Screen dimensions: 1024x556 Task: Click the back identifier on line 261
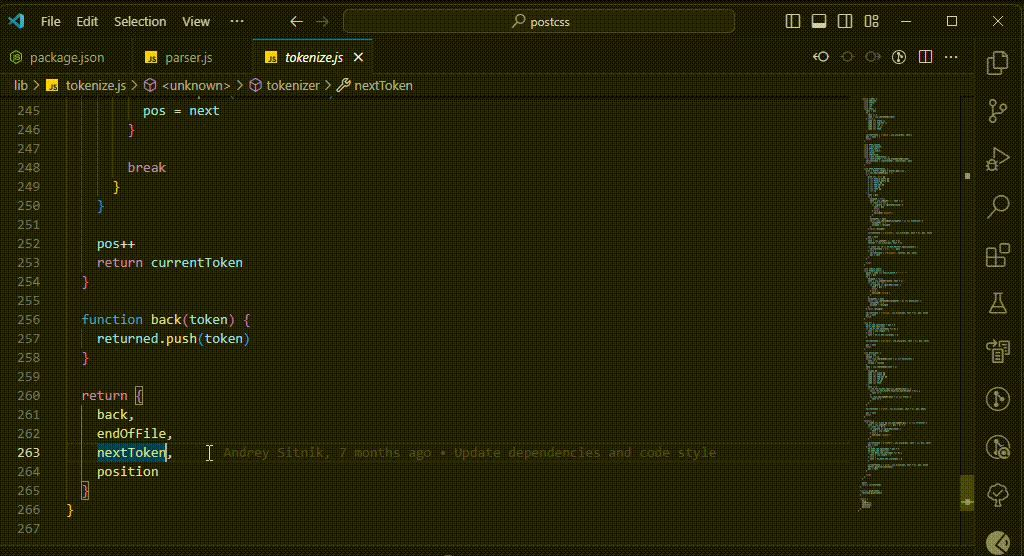(x=112, y=415)
